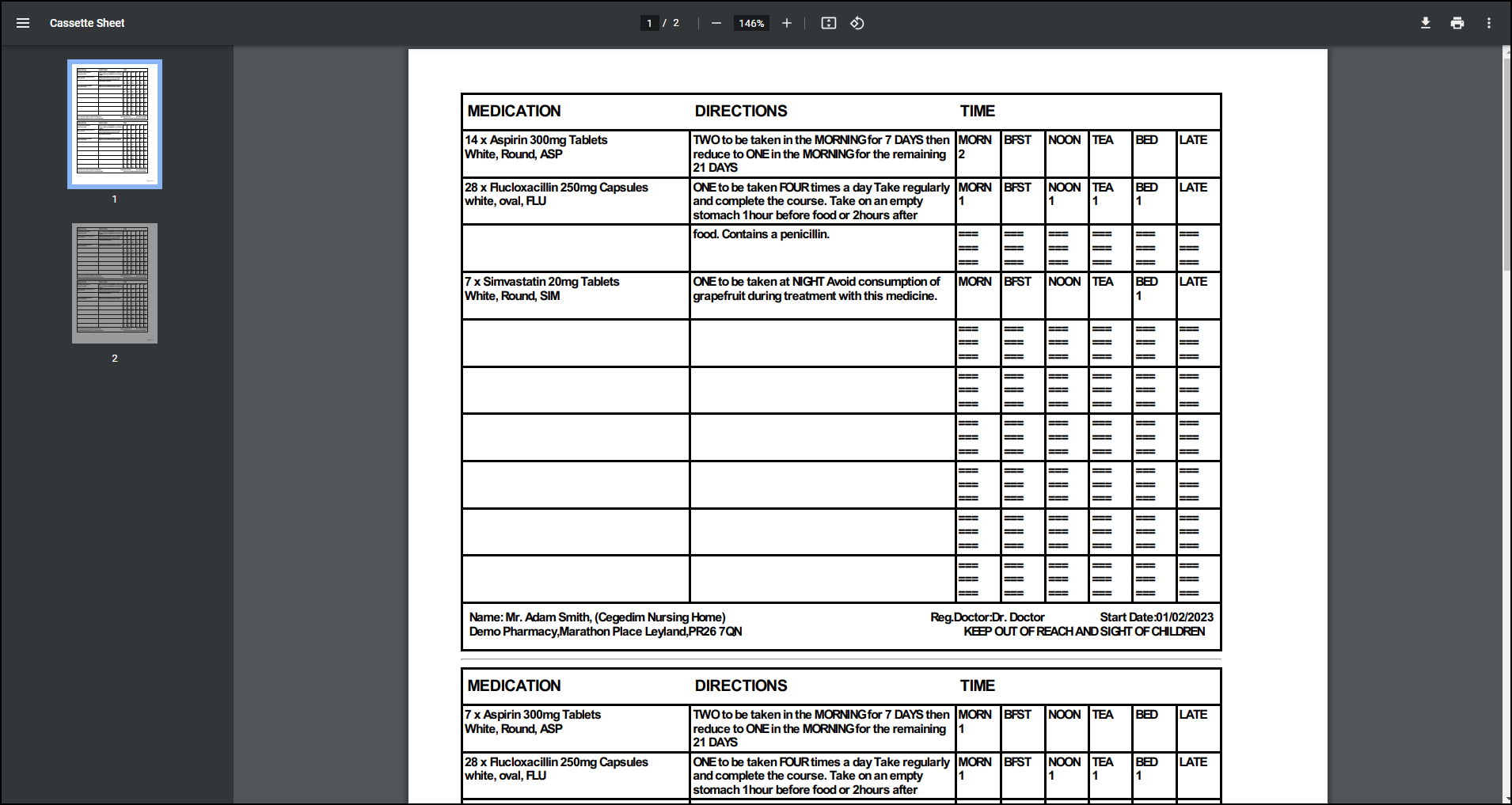Rotate the document counterclockwise

click(857, 23)
